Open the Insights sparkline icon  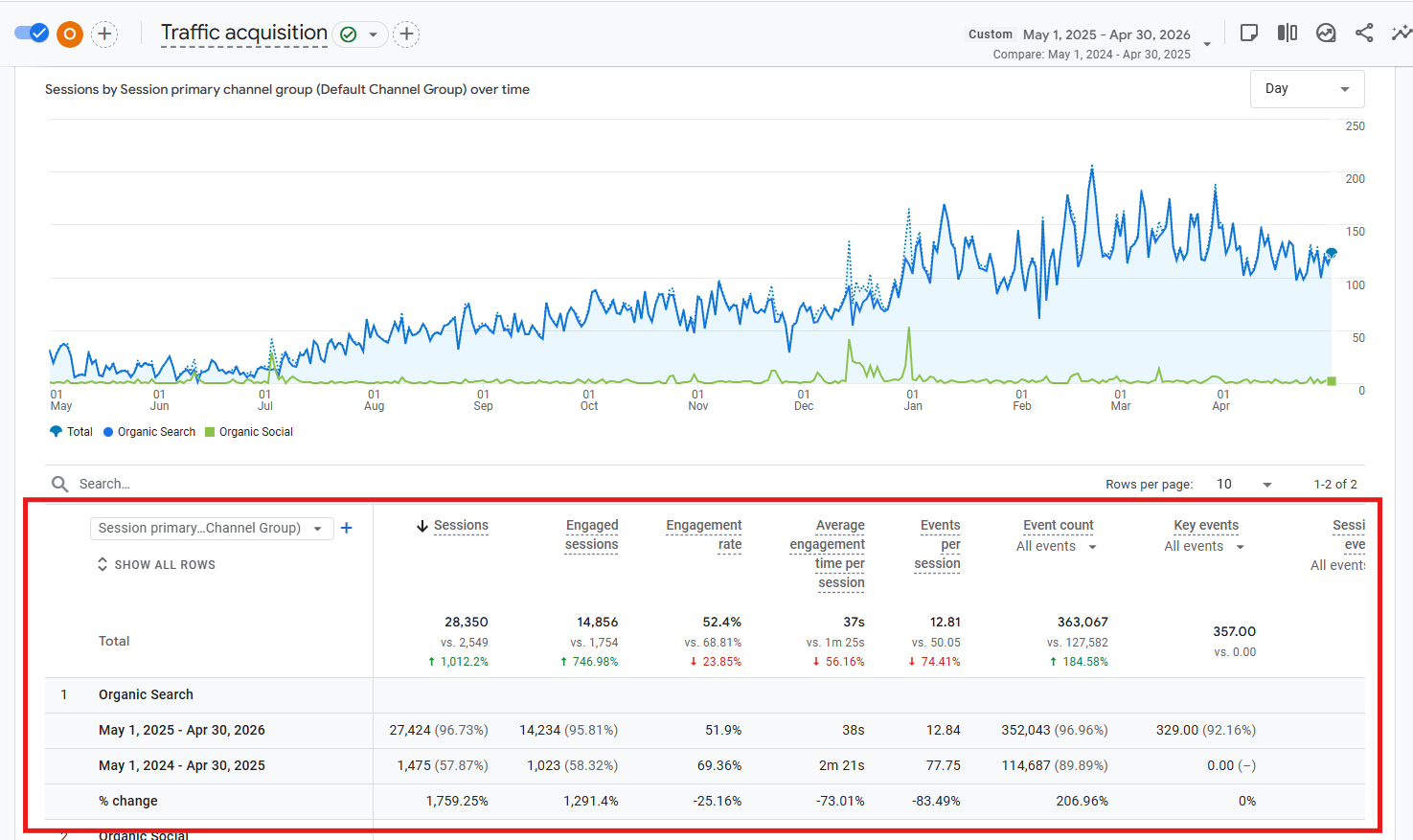pos(1402,33)
